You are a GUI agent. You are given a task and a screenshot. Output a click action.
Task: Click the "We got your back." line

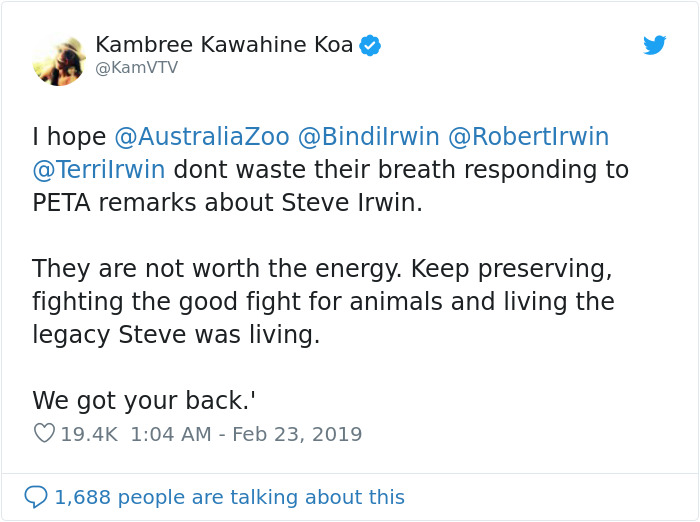click(144, 400)
